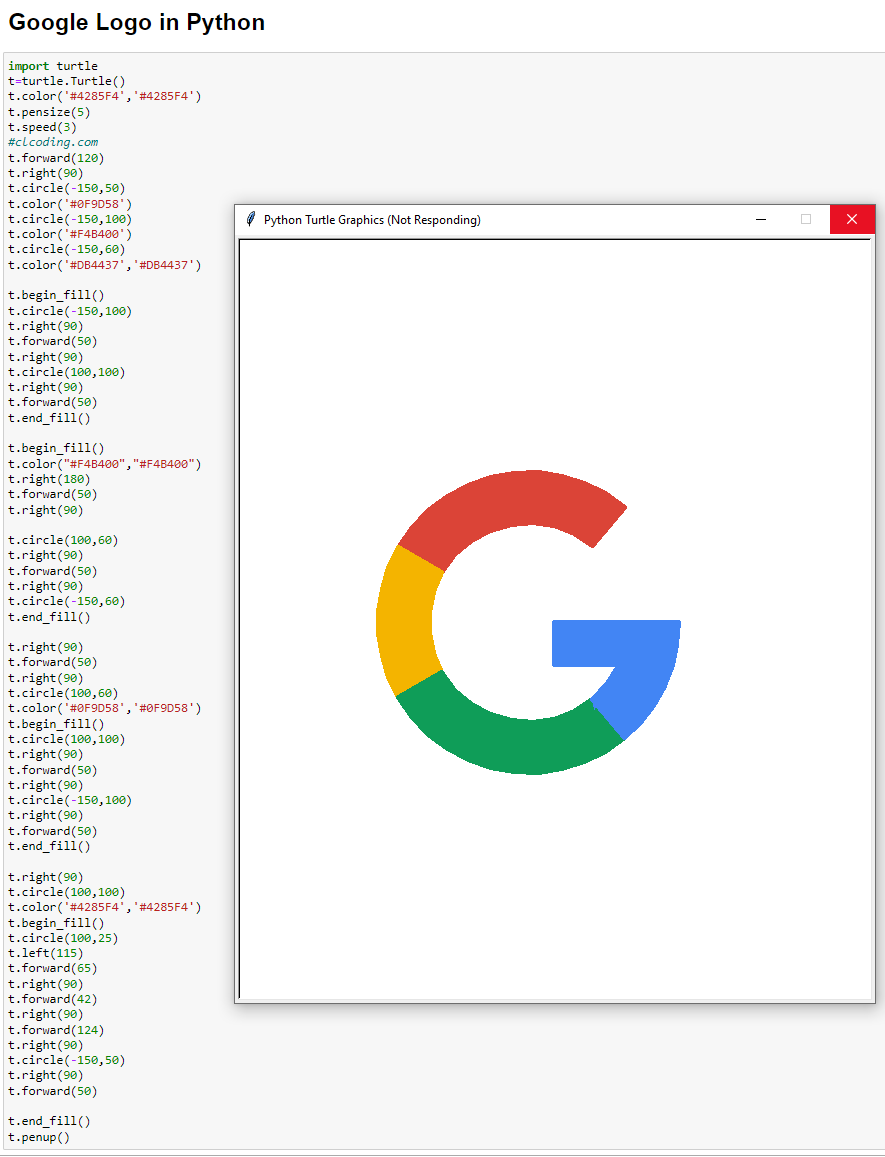Click the feather icon in Turtle Graphics title bar
Screen dimensions: 885x1157
(x=251, y=219)
